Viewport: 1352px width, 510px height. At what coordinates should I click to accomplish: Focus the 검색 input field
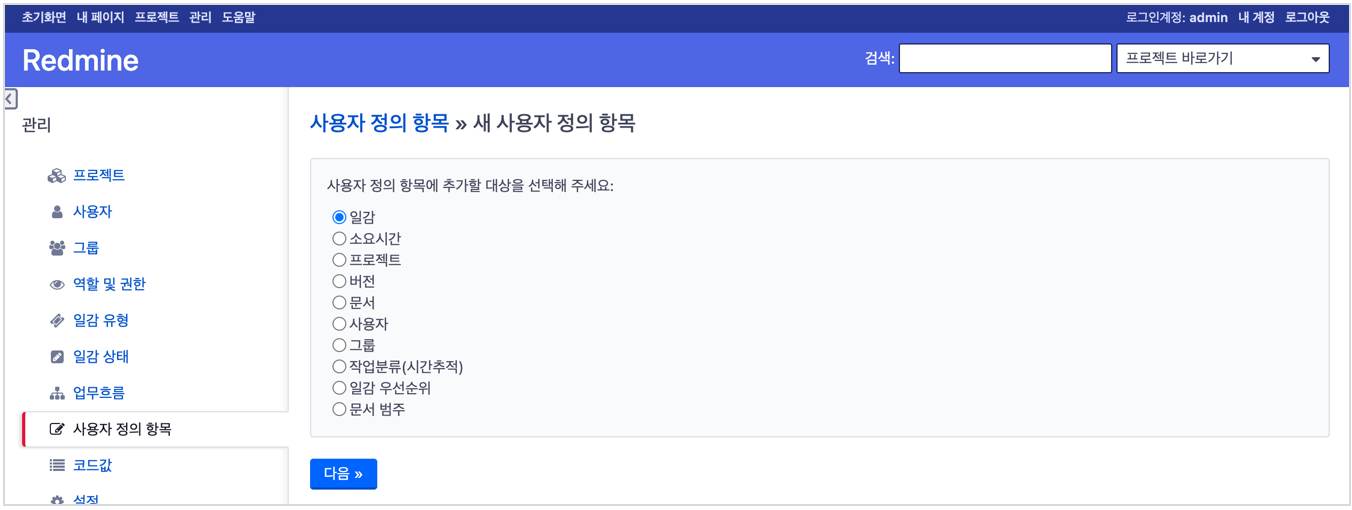pyautogui.click(x=1005, y=59)
